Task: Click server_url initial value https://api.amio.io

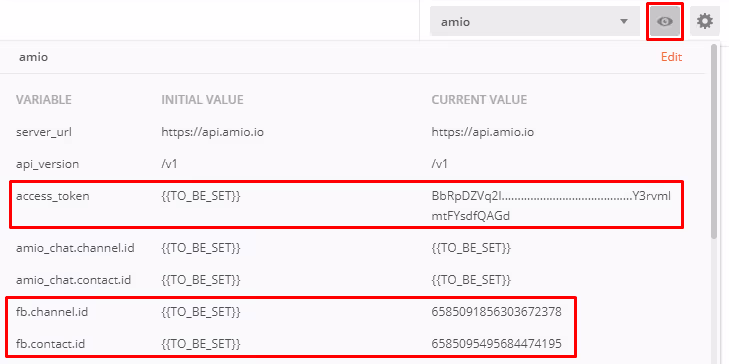Action: [212, 132]
